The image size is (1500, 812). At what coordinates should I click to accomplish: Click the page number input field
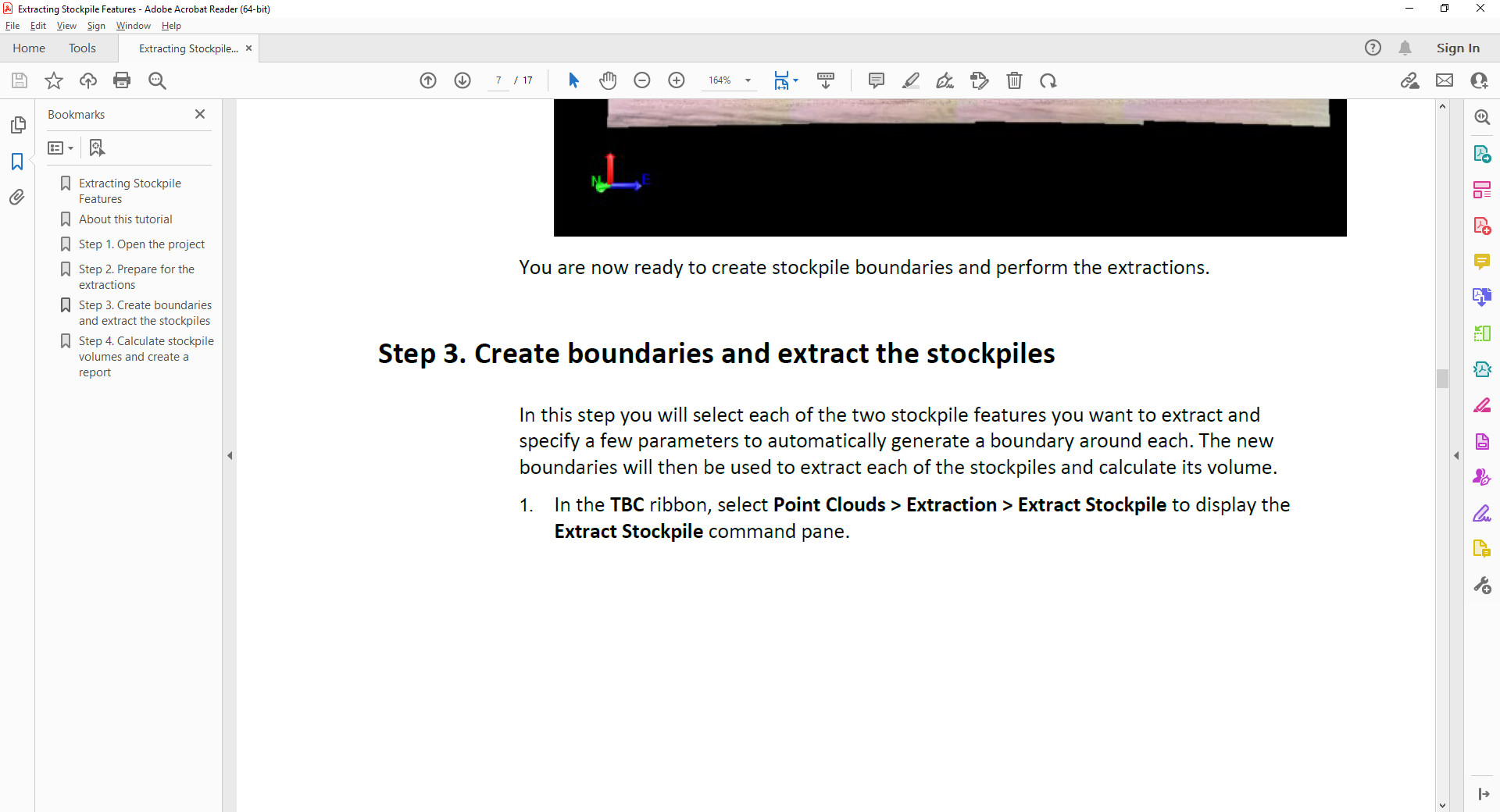coord(498,80)
